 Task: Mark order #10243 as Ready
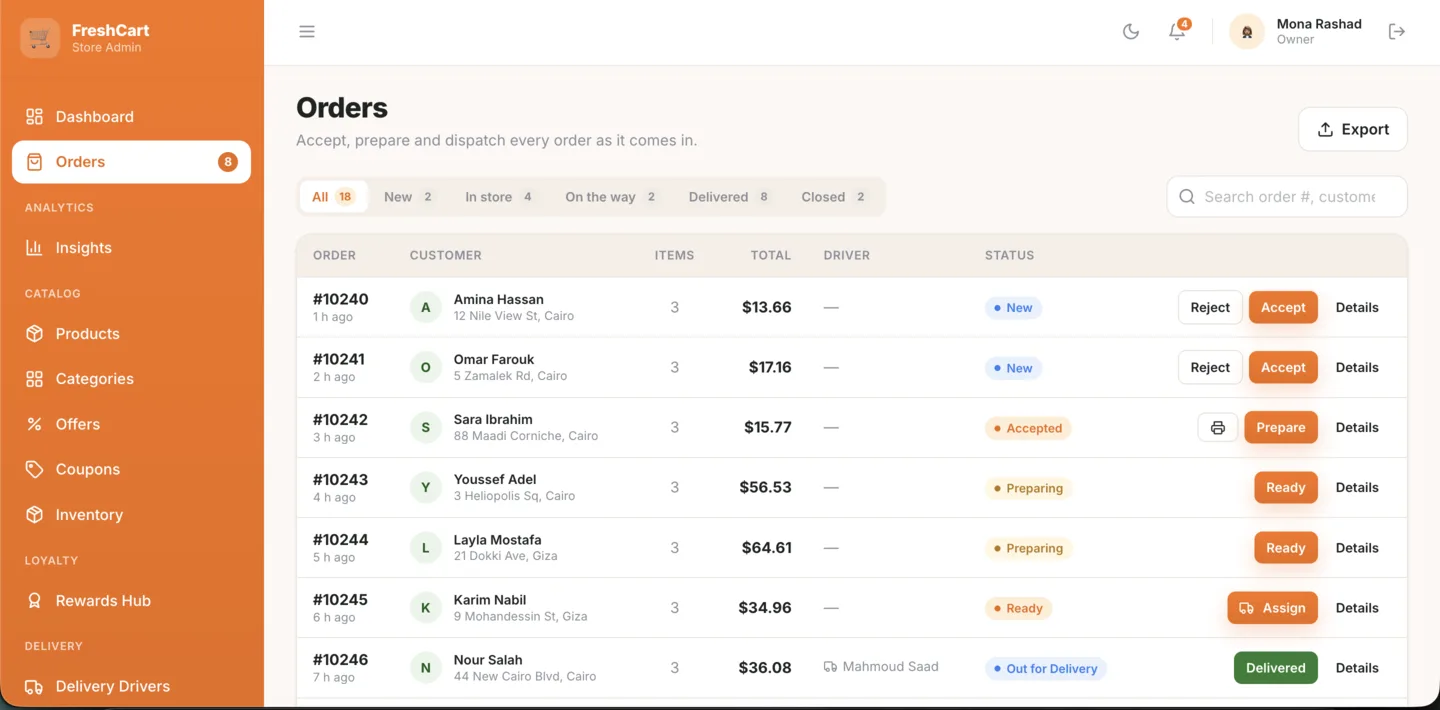tap(1286, 488)
